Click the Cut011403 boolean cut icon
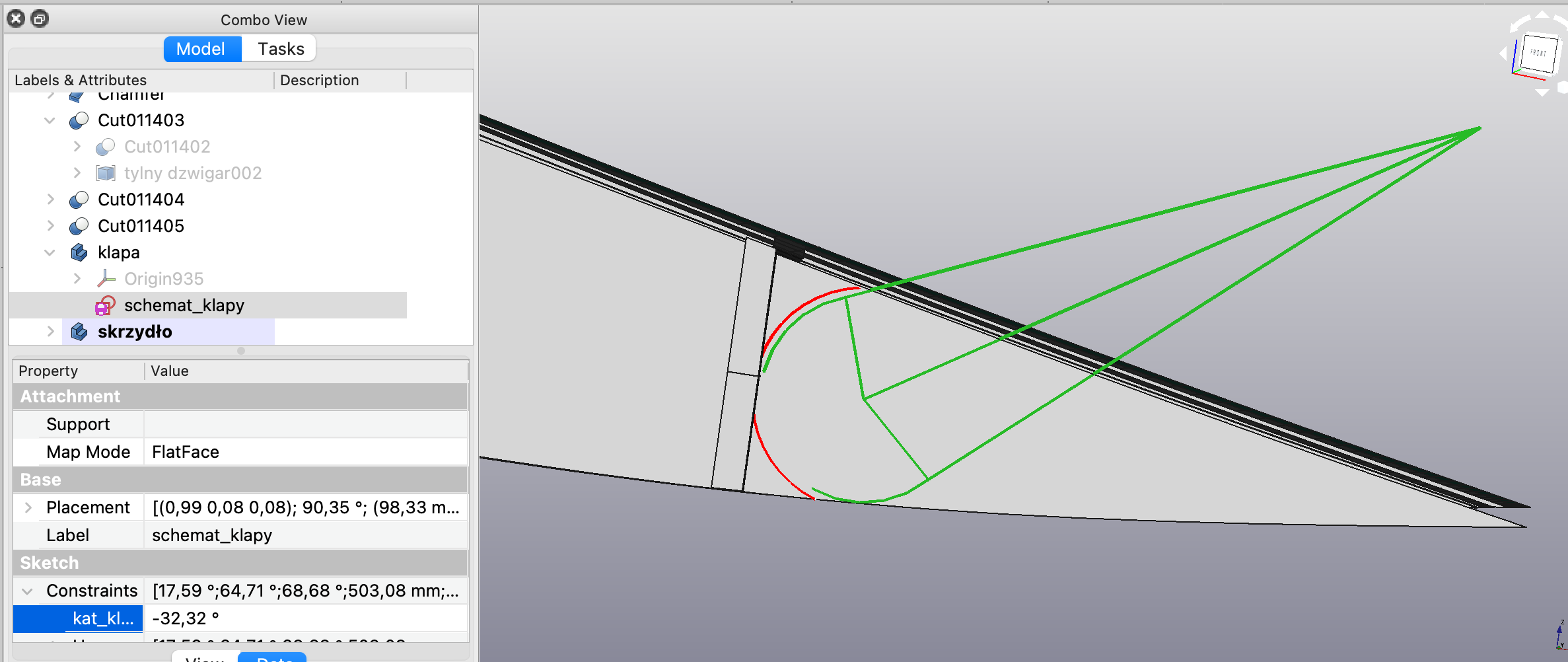 click(x=79, y=120)
